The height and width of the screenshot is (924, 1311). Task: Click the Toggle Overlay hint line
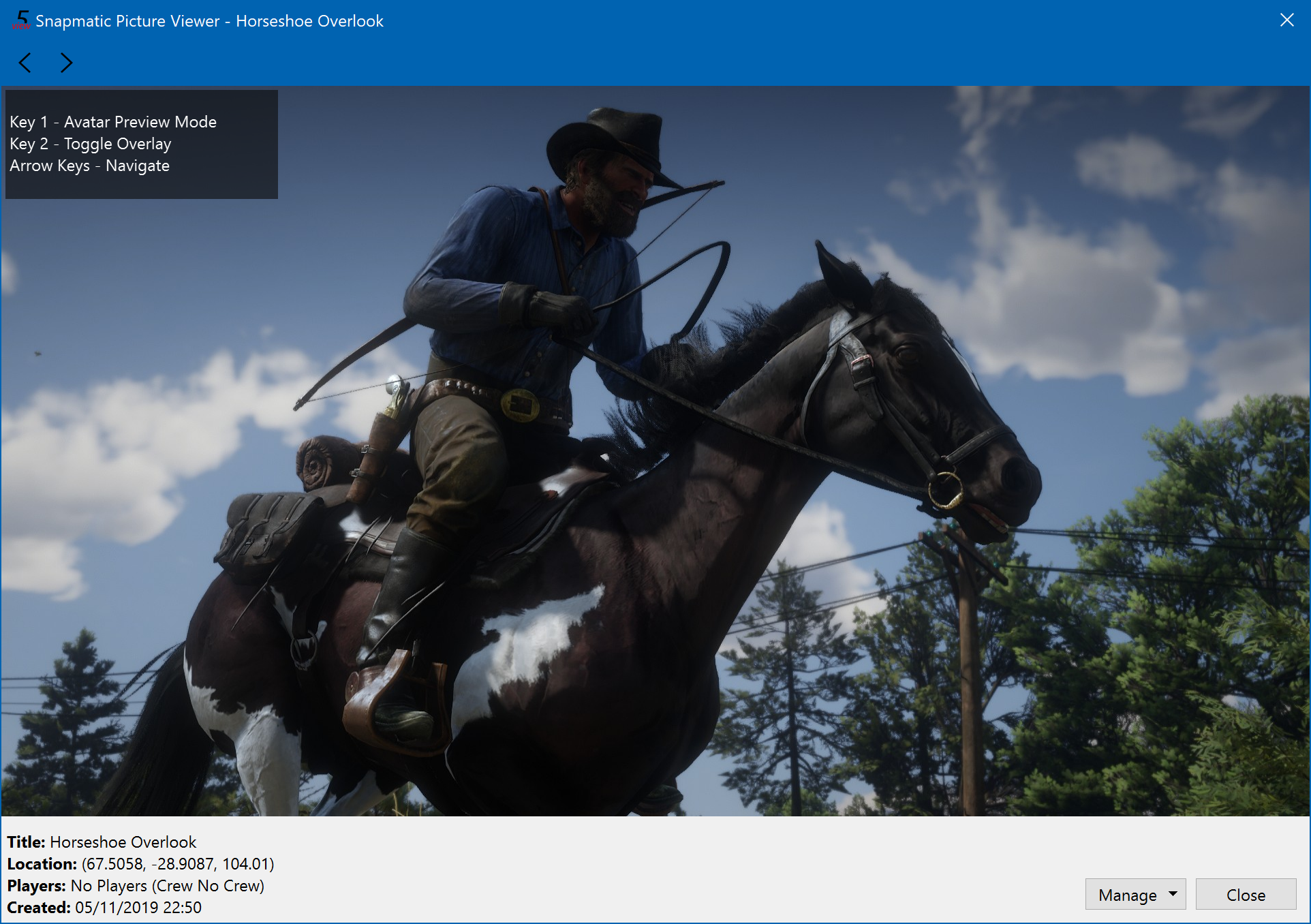(x=91, y=144)
